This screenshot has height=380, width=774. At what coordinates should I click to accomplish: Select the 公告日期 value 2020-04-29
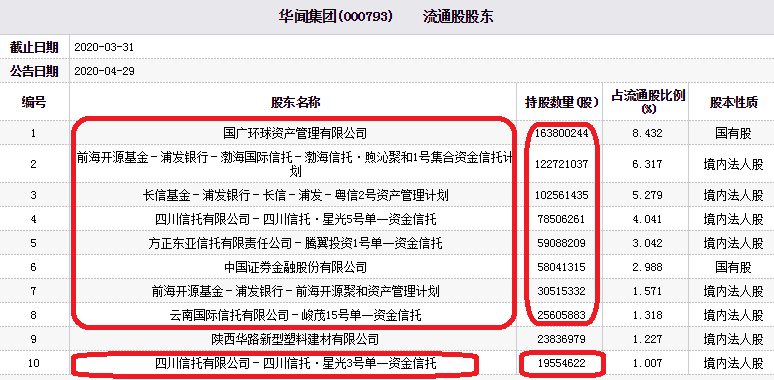(104, 72)
